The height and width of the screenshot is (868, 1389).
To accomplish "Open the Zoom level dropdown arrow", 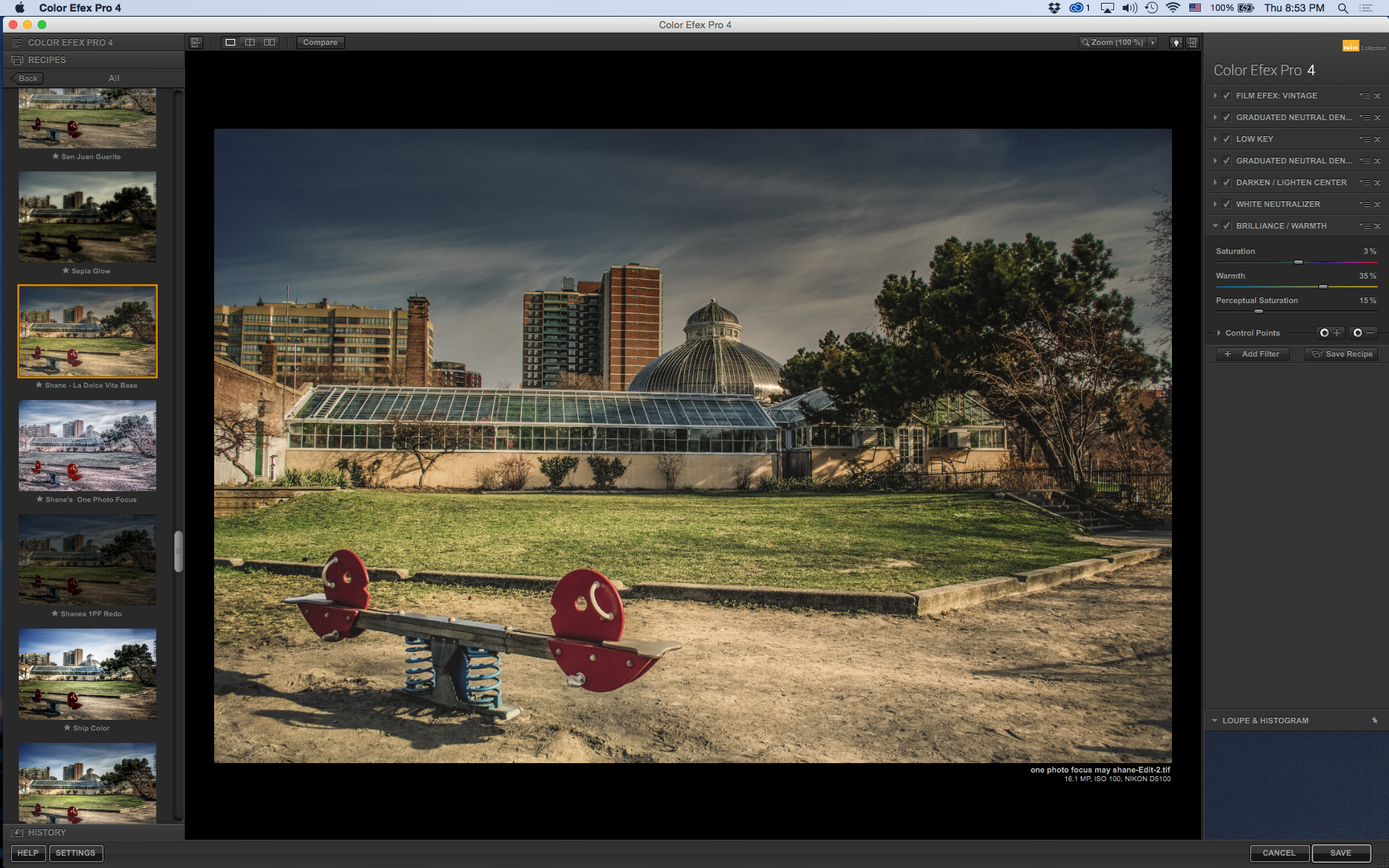I will [x=1153, y=43].
